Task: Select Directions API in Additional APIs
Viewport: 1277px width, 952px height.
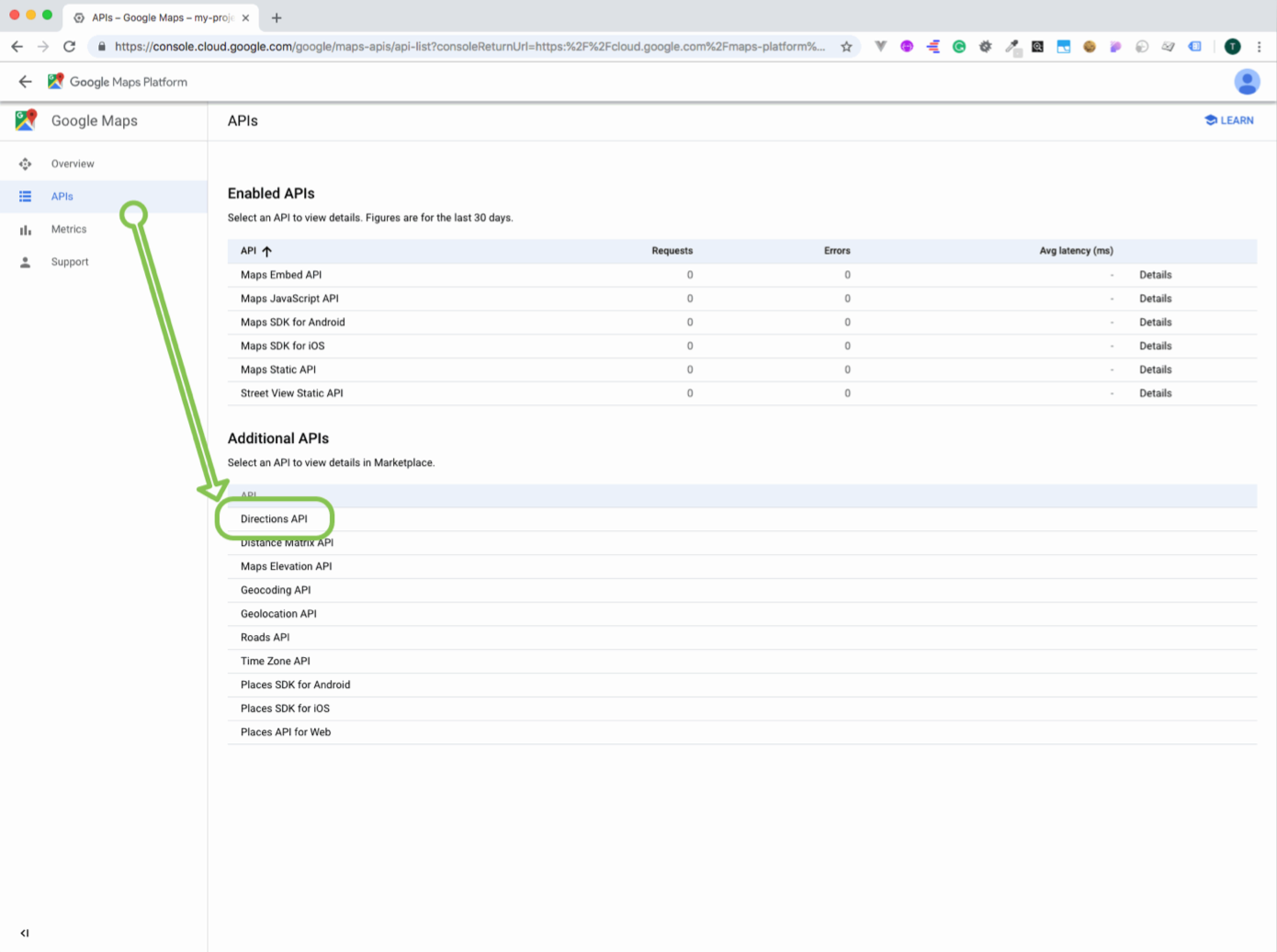Action: pyautogui.click(x=742, y=519)
